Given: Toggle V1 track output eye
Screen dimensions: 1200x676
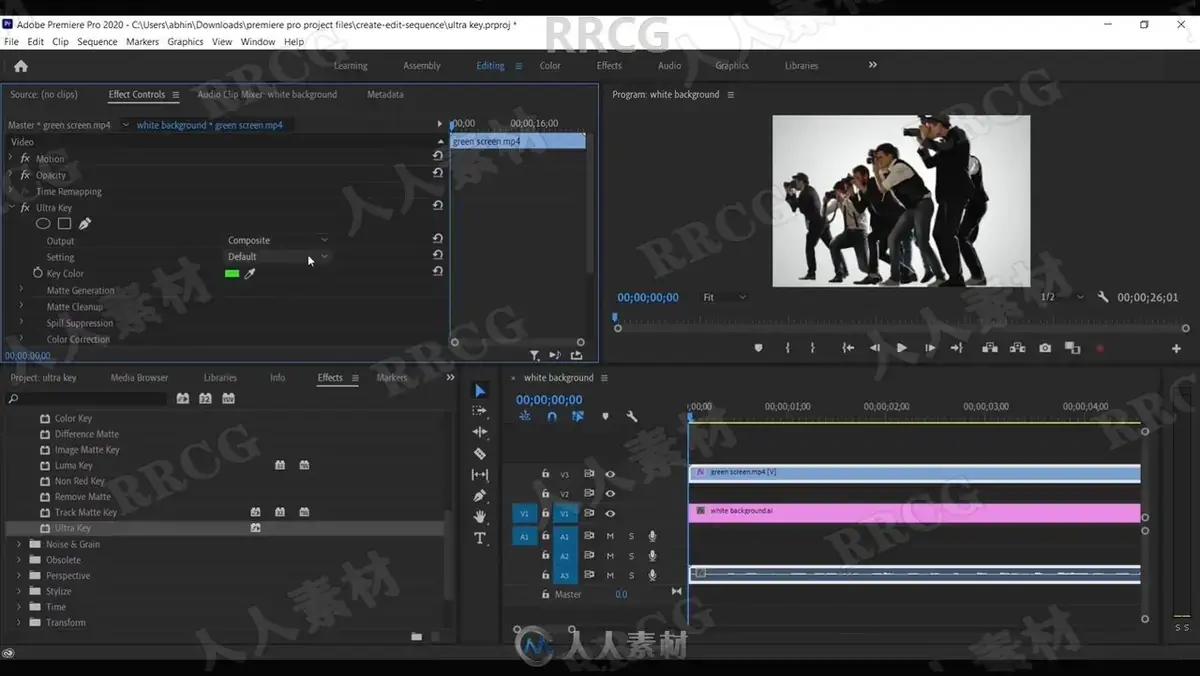Looking at the screenshot, I should (610, 514).
